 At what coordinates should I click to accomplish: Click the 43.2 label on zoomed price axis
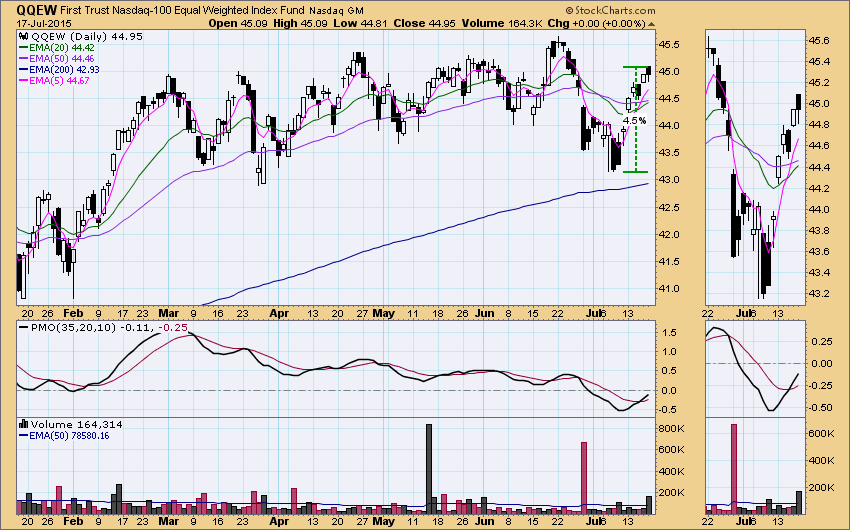[x=819, y=294]
